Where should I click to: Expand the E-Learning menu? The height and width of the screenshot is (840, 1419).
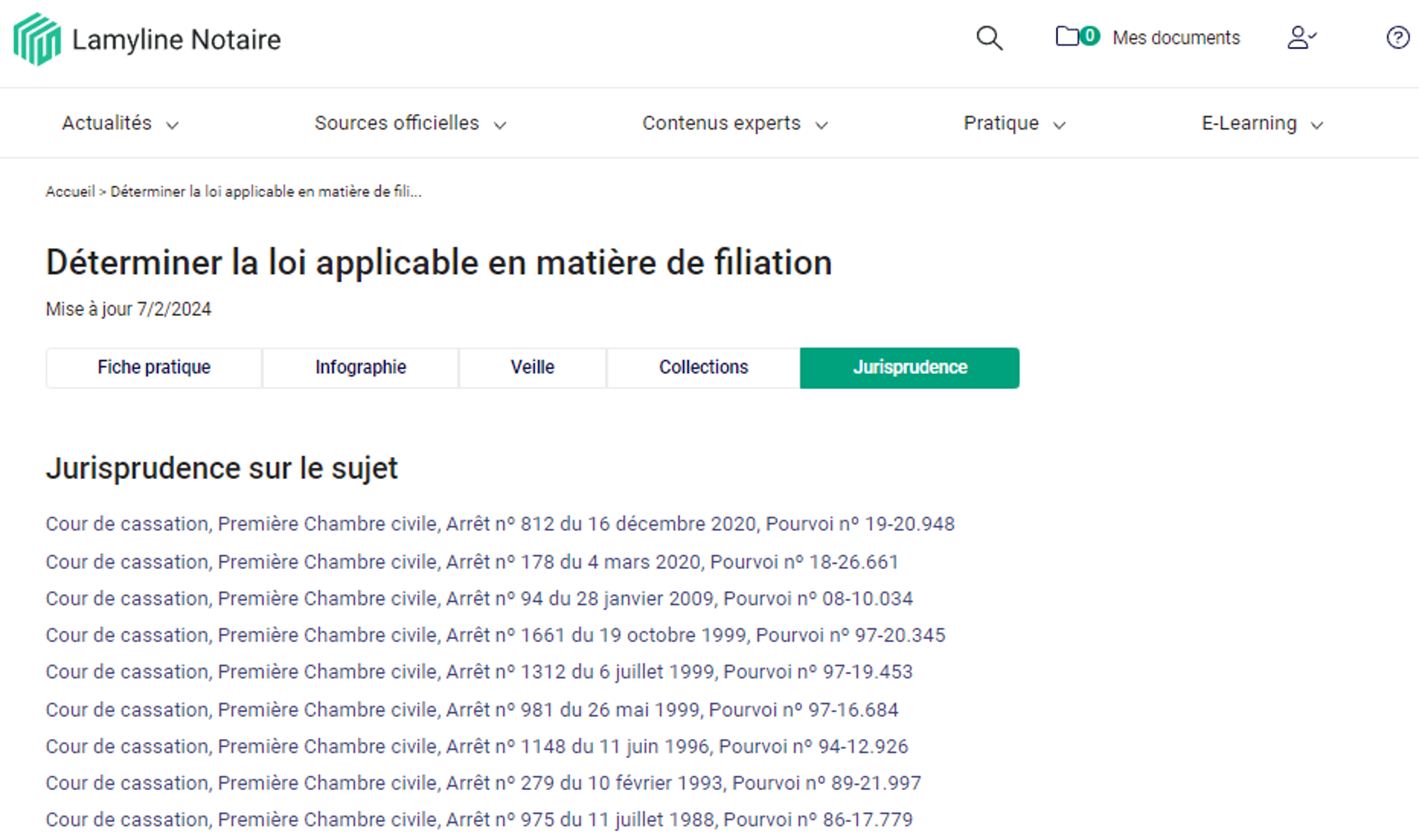coord(1262,123)
